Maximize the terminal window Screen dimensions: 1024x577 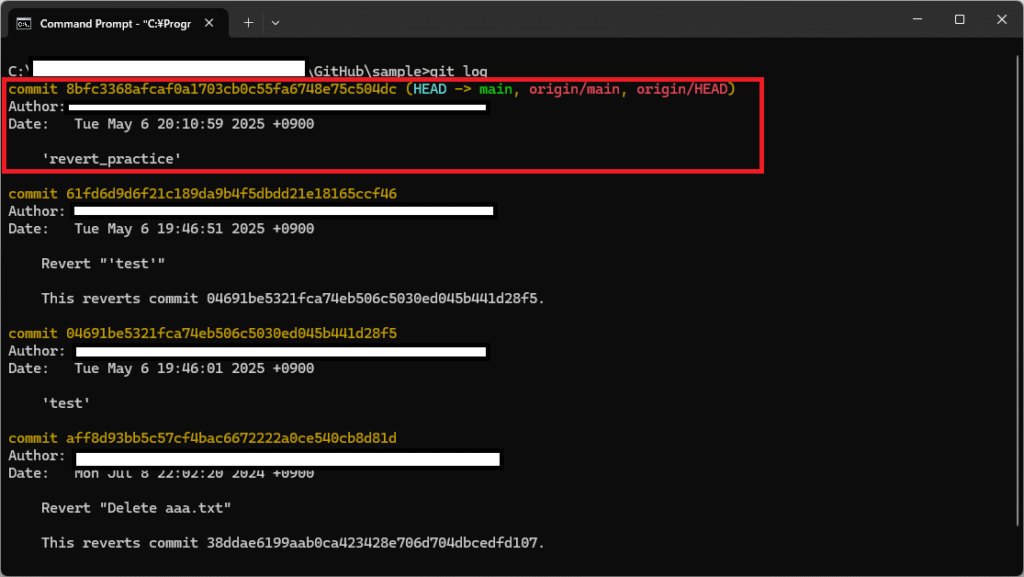pyautogui.click(x=959, y=20)
